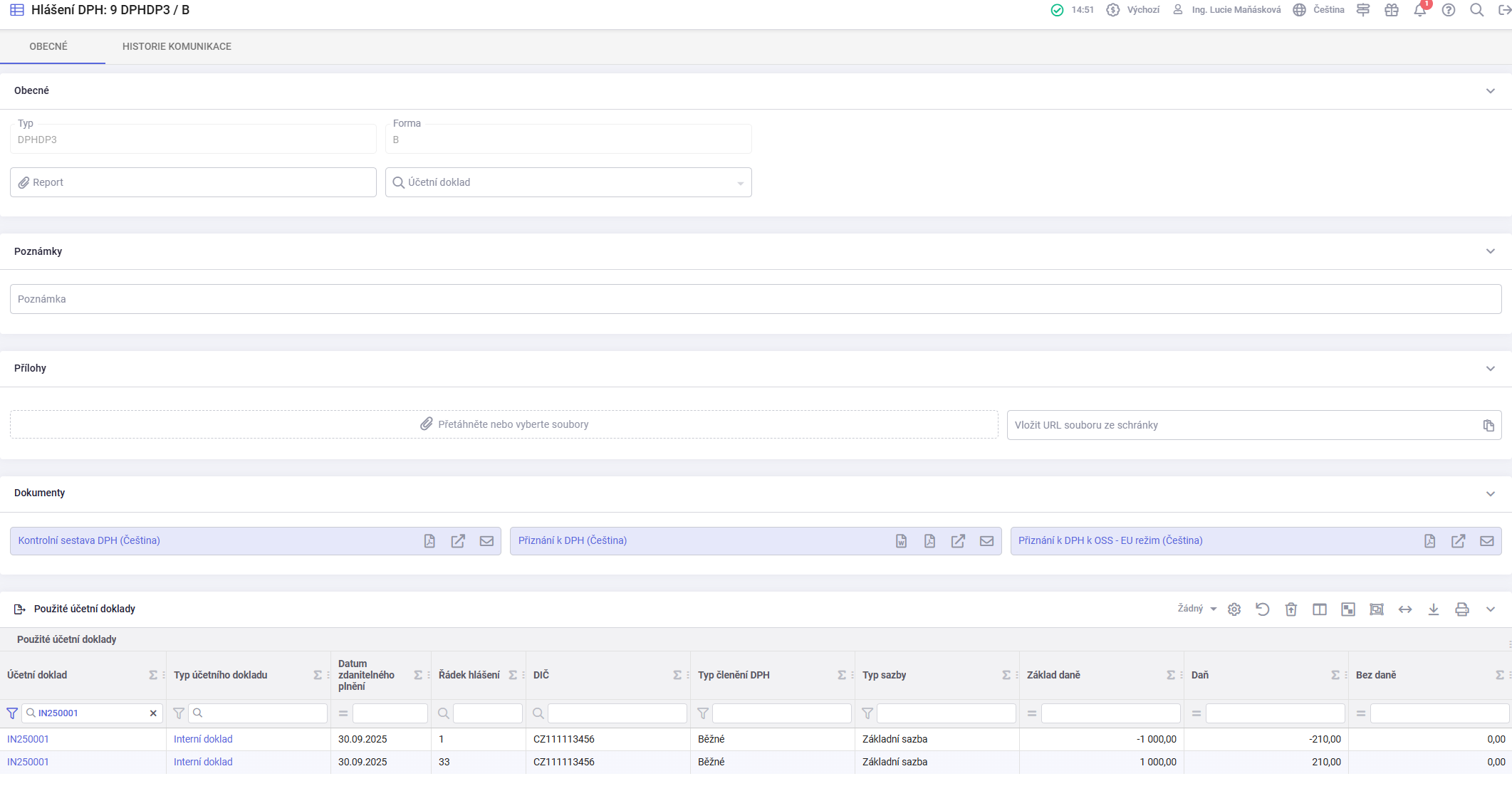Open the Typ členění DPH column filter funnel
Screen dimensions: 1512x786
(x=703, y=713)
